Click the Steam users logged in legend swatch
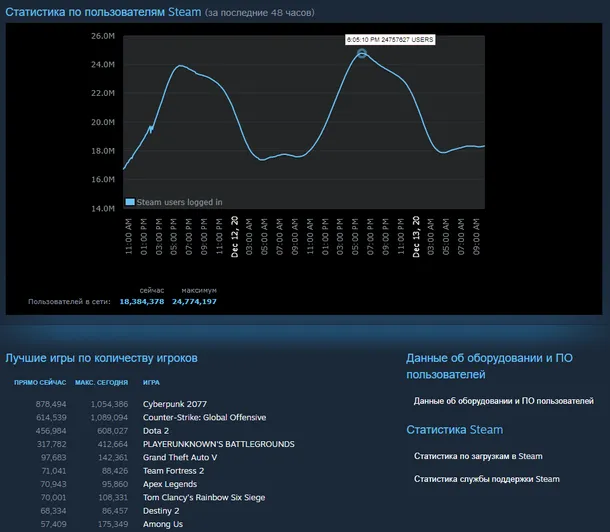This screenshot has width=610, height=532. pos(130,202)
